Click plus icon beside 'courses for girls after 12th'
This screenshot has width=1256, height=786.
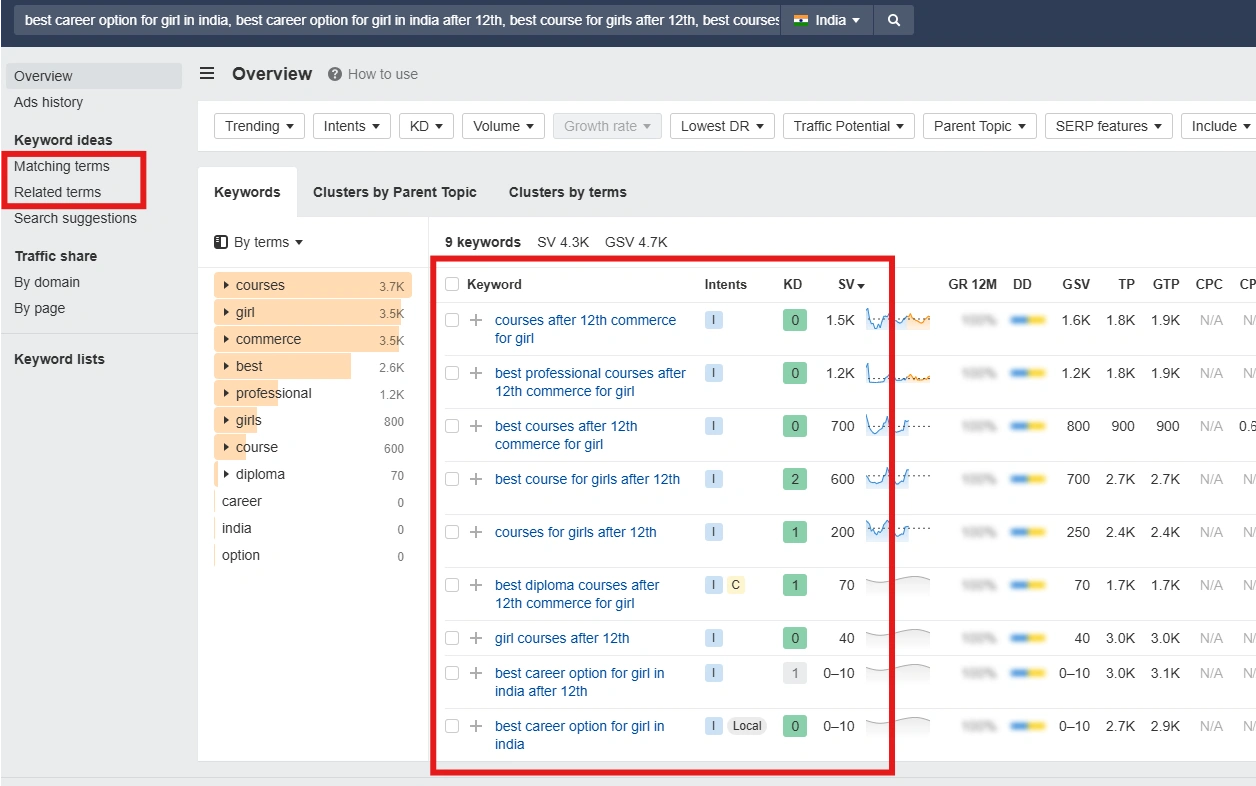tap(476, 532)
